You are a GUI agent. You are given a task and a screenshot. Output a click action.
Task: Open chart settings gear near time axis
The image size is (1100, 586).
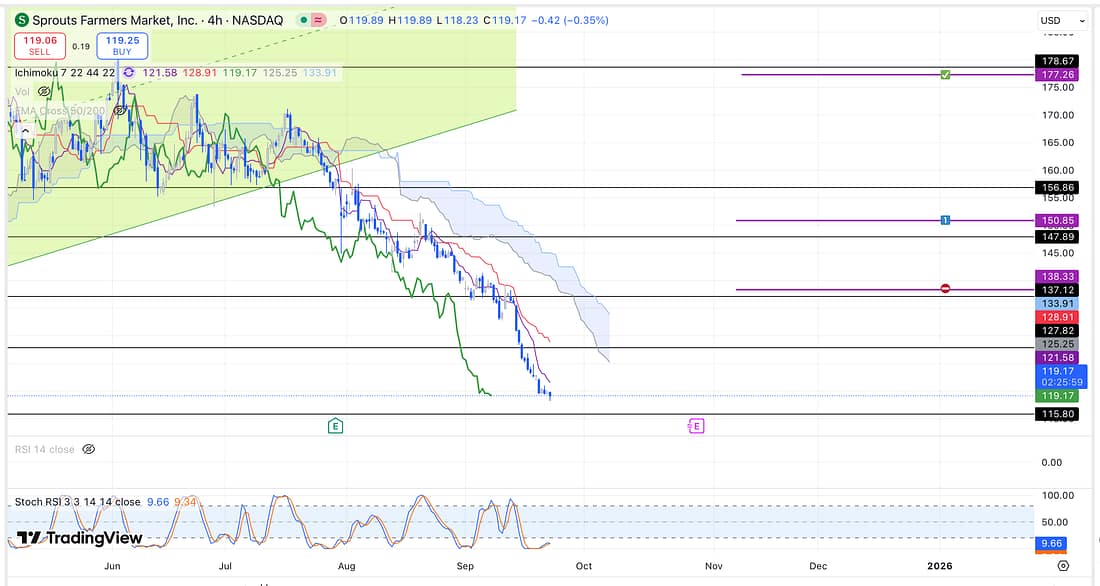(1063, 565)
